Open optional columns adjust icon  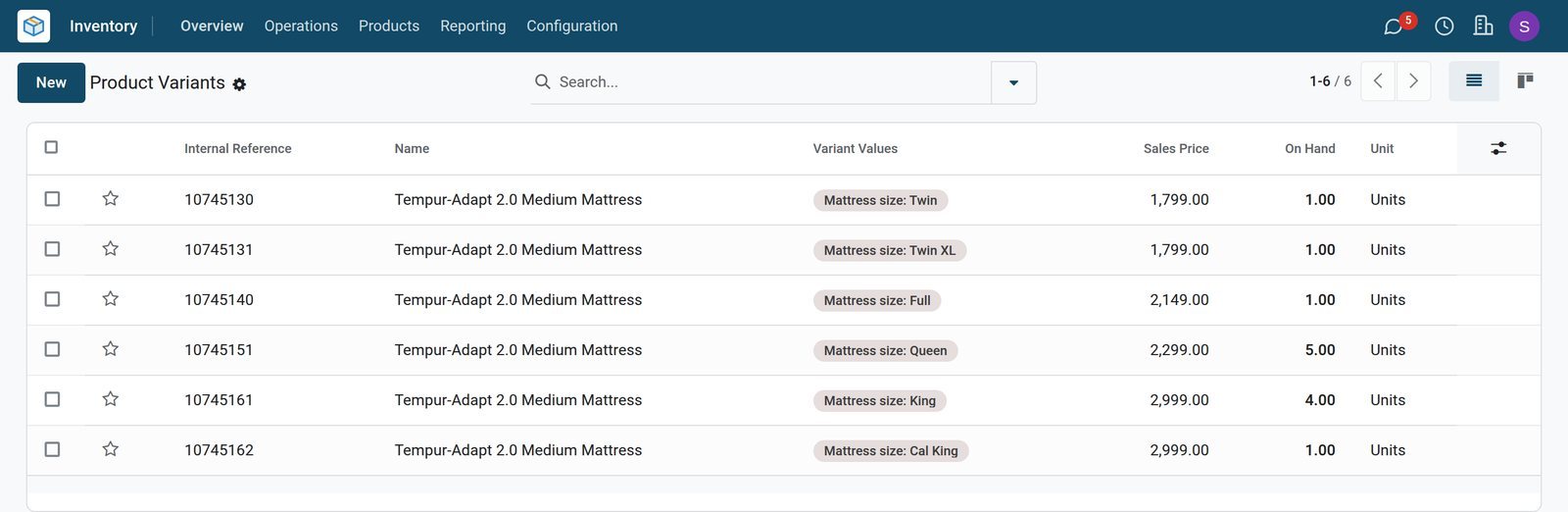(x=1498, y=148)
